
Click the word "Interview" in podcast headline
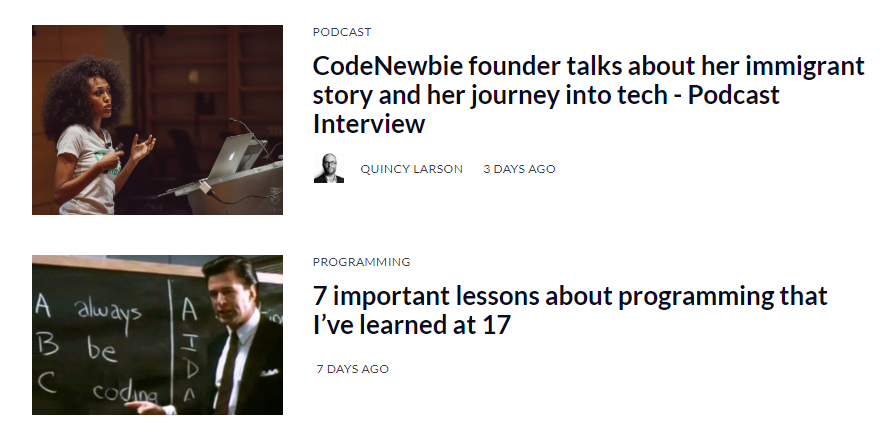369,124
